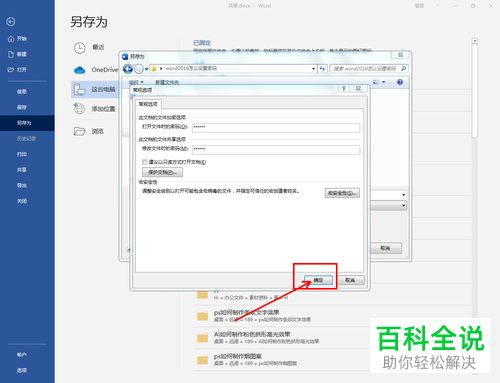The height and width of the screenshot is (383, 500).
Task: Open 选项 at the sidebar bottom
Action: [x=22, y=370]
